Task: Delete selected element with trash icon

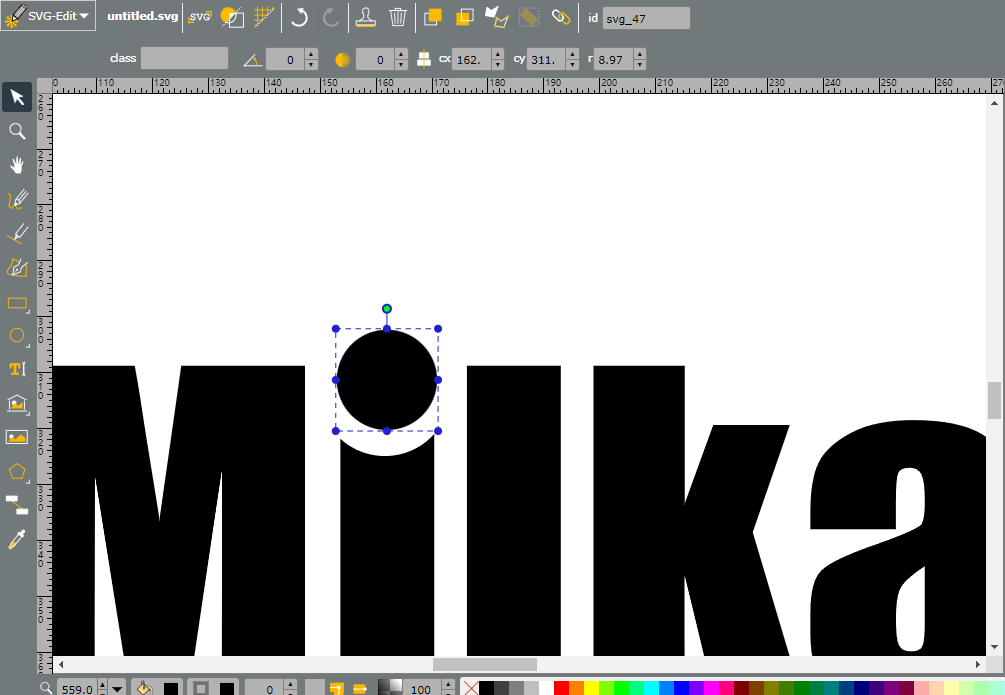Action: click(397, 17)
